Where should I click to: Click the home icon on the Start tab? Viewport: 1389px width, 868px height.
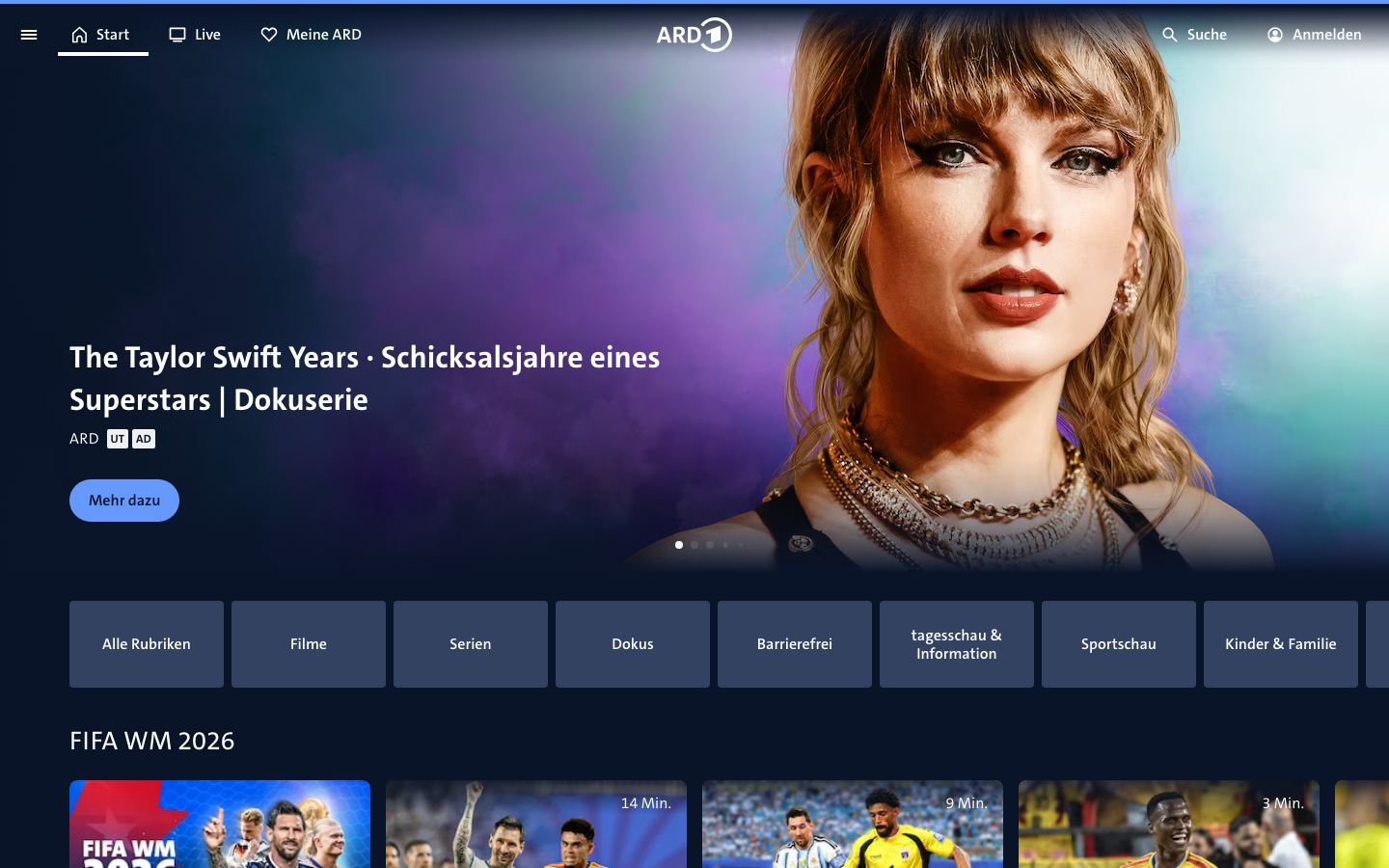[x=80, y=35]
